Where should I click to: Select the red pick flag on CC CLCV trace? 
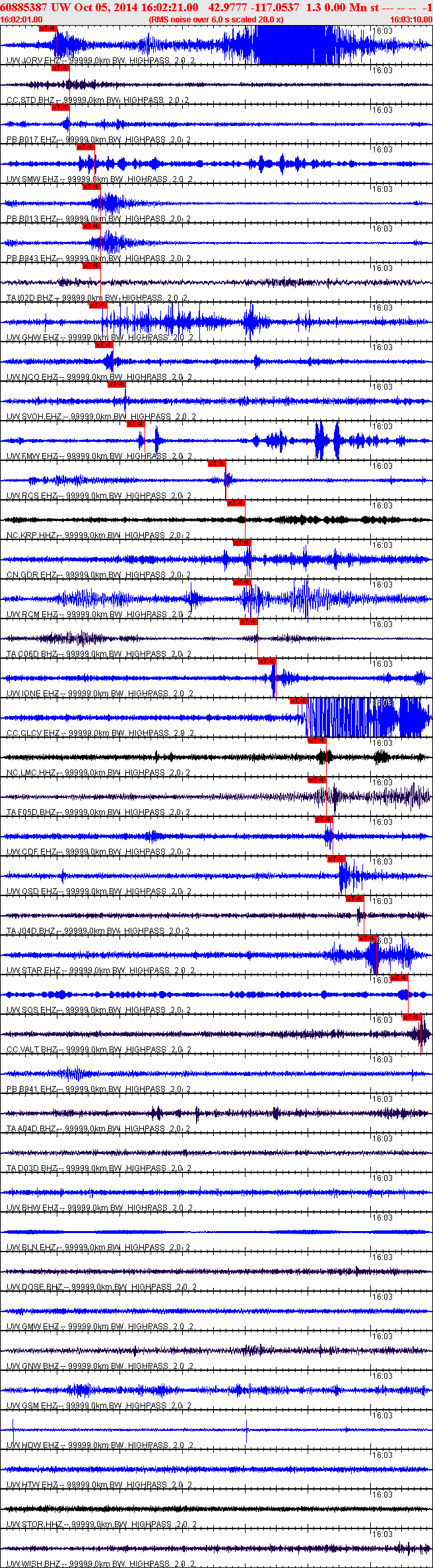click(x=299, y=701)
